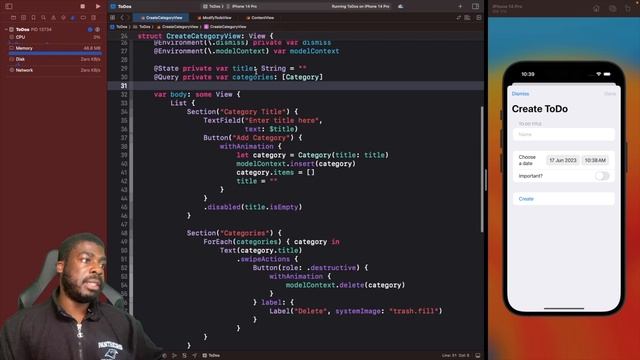Click the gray circle icon beside ToDos process

click(x=98, y=30)
